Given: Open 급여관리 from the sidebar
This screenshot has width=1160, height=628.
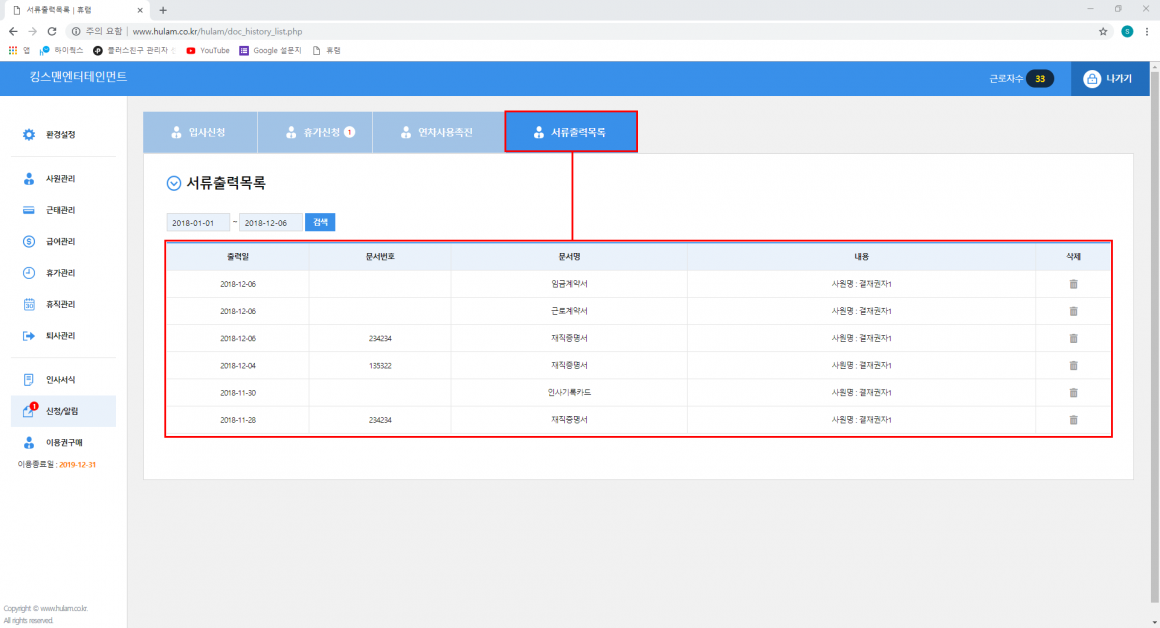Looking at the screenshot, I should tap(60, 241).
